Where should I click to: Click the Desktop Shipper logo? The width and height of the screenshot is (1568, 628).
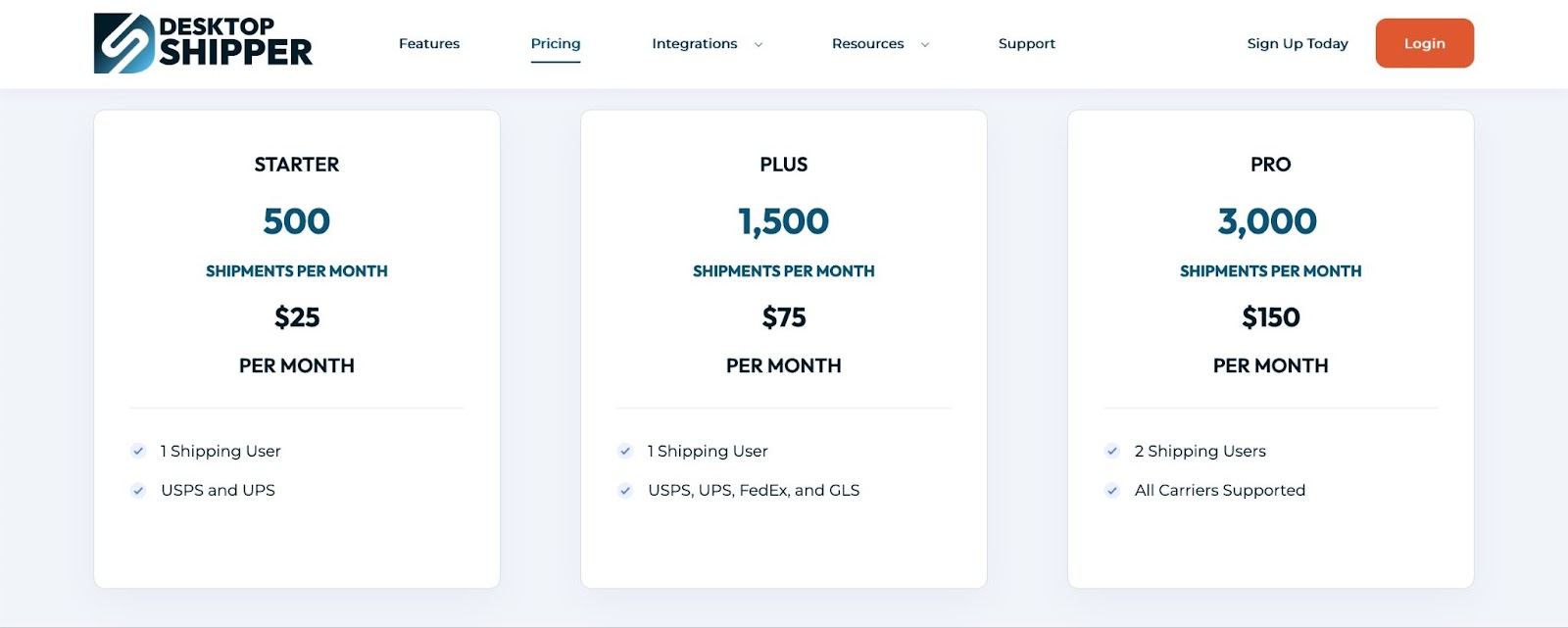[x=203, y=43]
